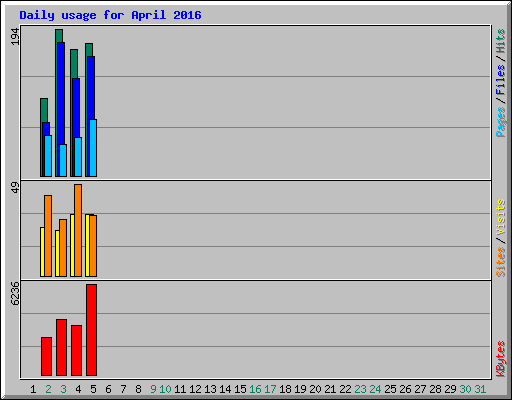Click the orange sites bar for day 4

(x=78, y=231)
